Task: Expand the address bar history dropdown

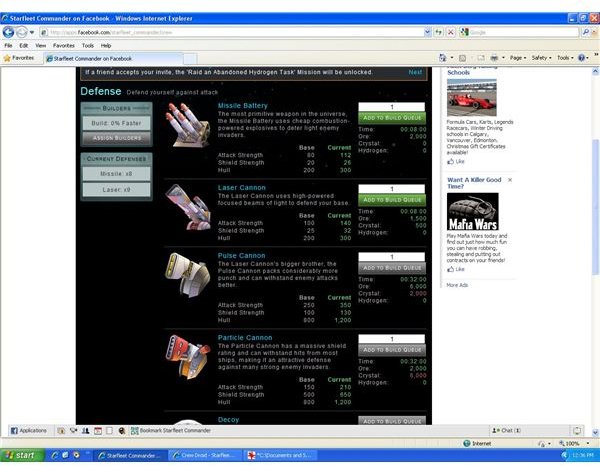Action: tap(427, 33)
